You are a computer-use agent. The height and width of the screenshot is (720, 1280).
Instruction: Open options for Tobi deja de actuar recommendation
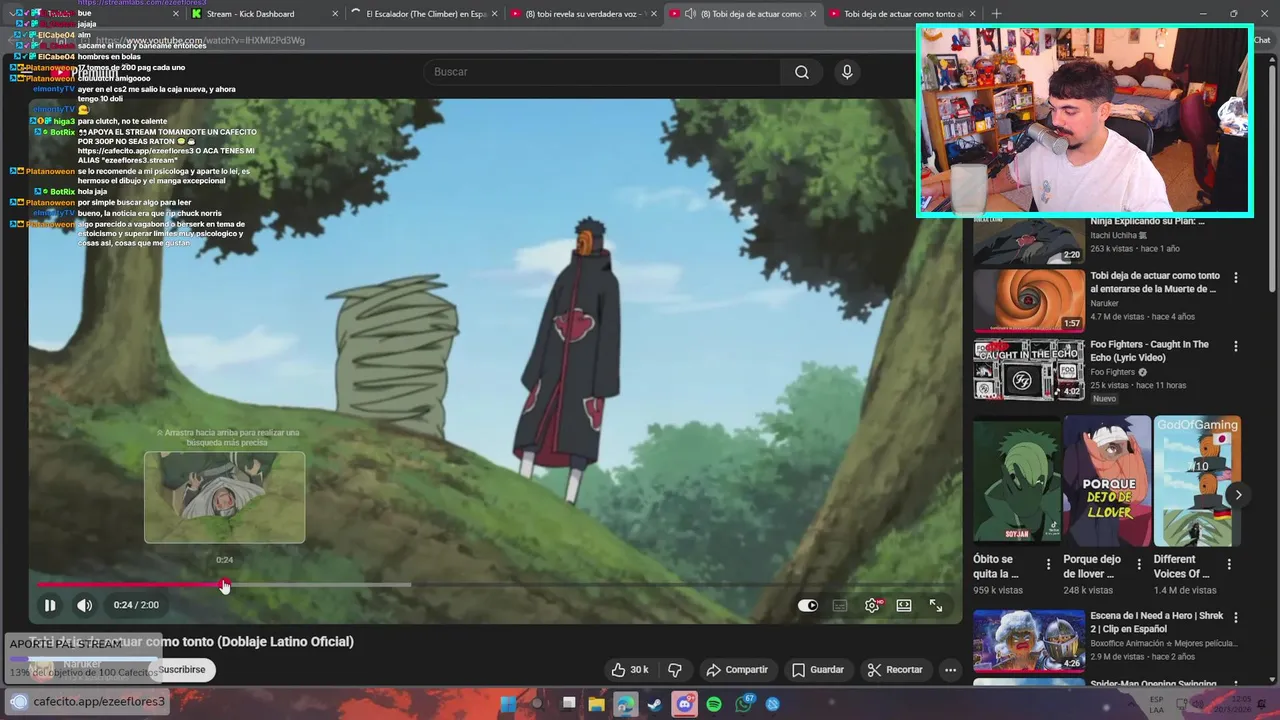coord(1235,277)
